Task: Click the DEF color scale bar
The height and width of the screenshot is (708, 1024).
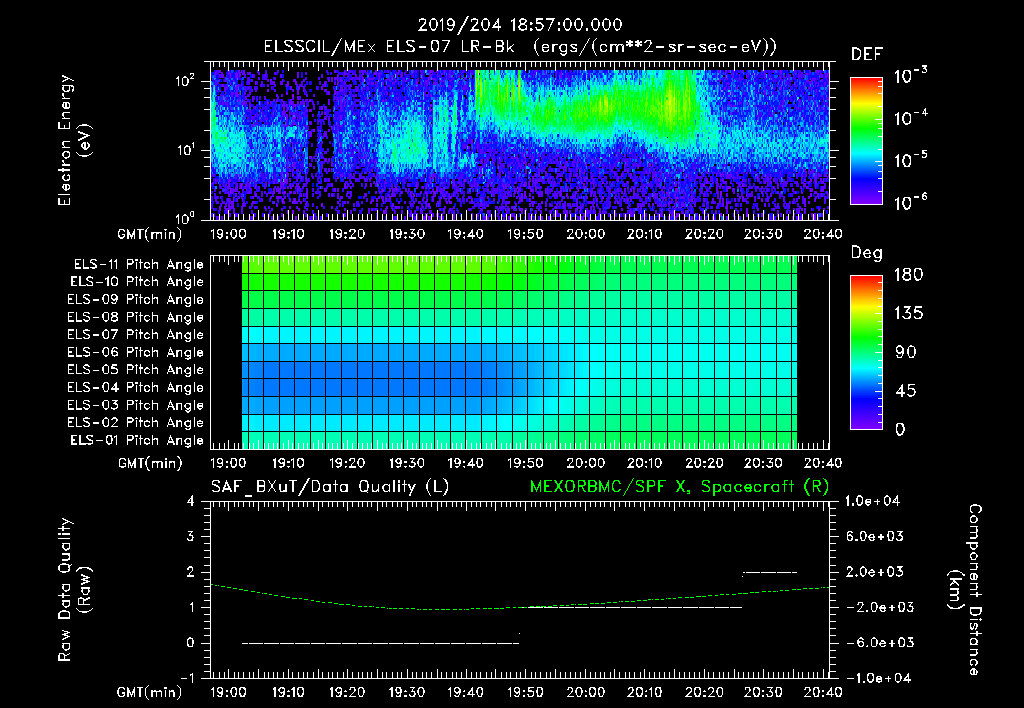Action: coord(866,140)
